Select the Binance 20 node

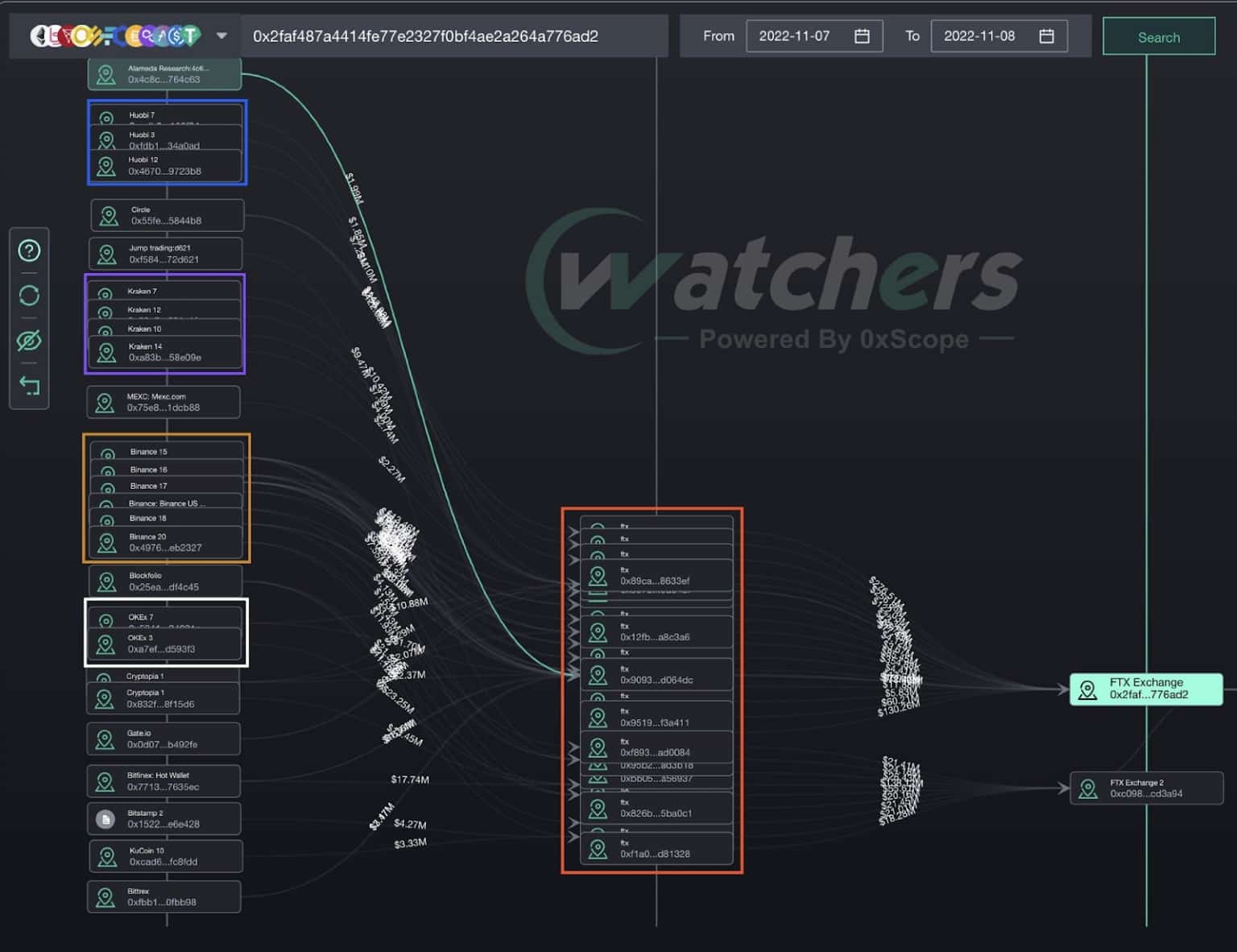(166, 542)
